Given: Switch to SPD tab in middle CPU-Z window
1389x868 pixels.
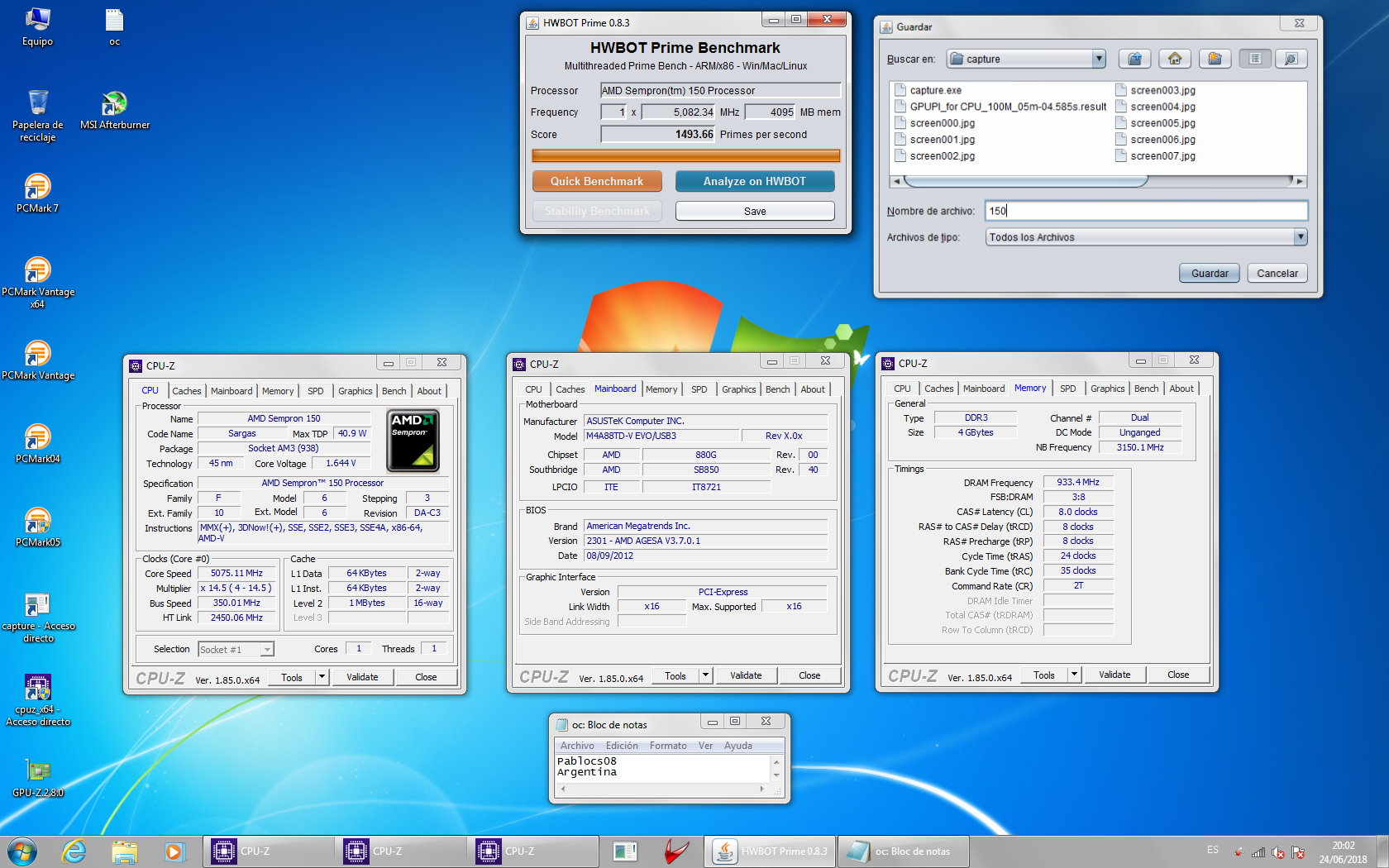Looking at the screenshot, I should pyautogui.click(x=699, y=389).
